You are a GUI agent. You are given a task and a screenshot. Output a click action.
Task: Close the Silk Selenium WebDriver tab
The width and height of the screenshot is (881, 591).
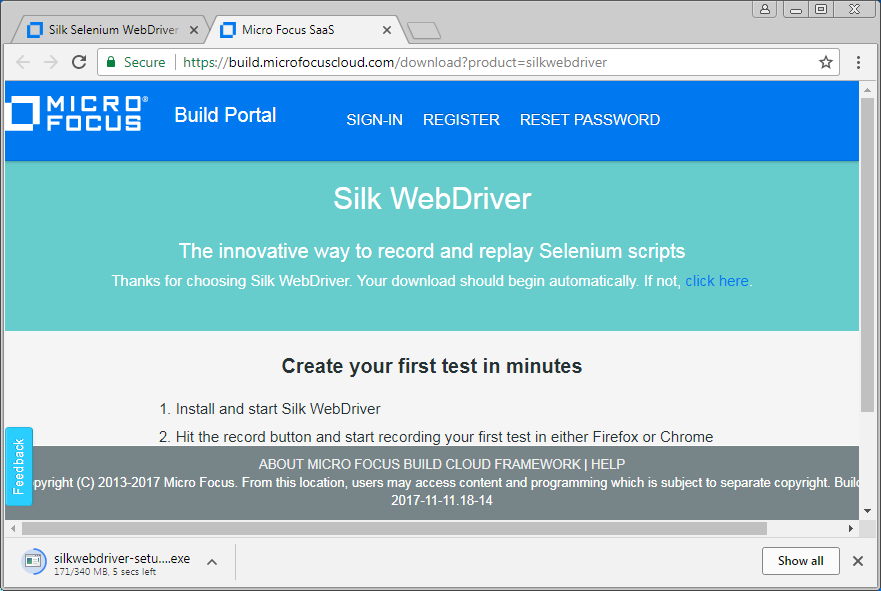click(194, 30)
